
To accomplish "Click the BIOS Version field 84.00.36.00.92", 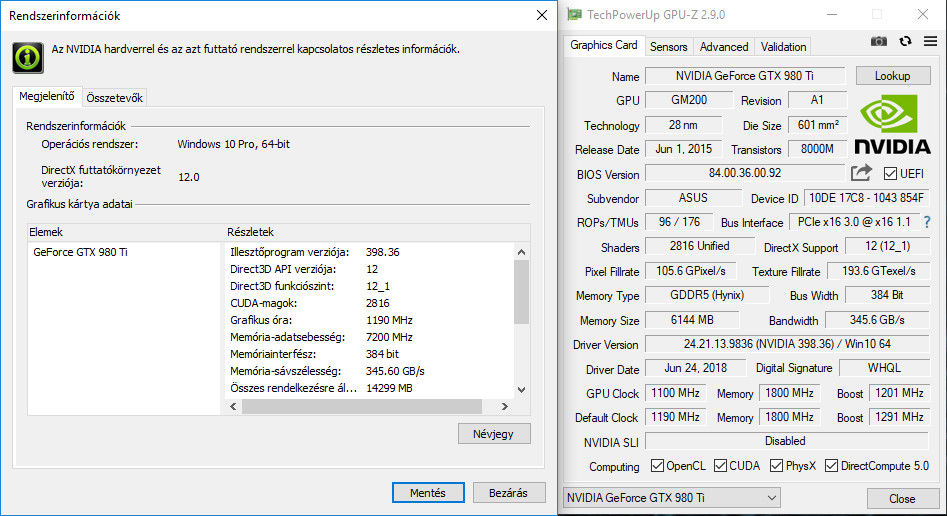I will 745,173.
